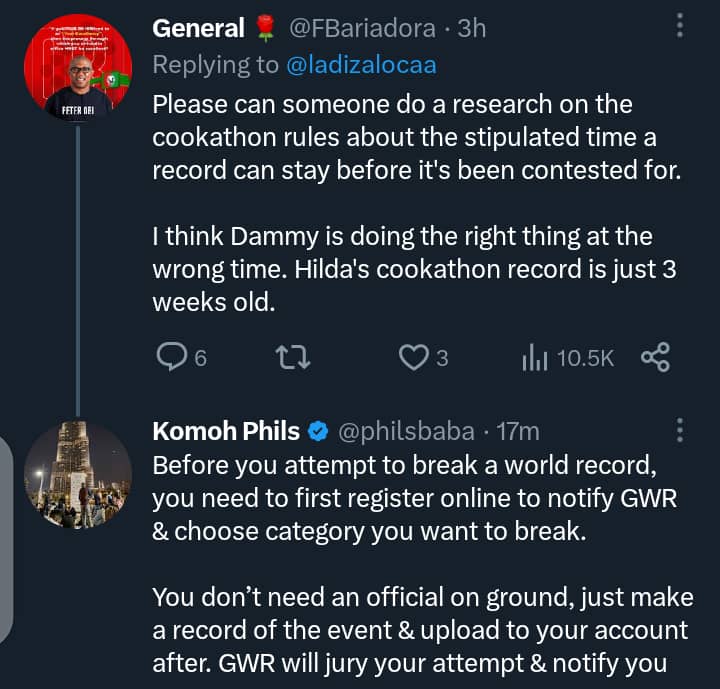
Task: Open the General display name profile
Action: [x=198, y=28]
